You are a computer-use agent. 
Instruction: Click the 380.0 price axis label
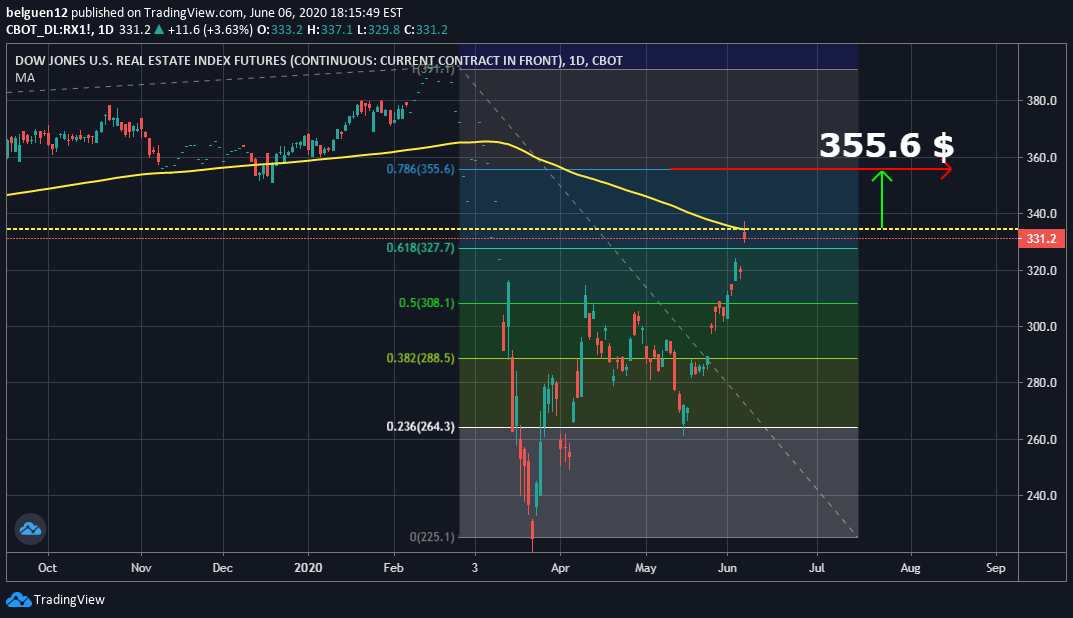pos(1042,101)
